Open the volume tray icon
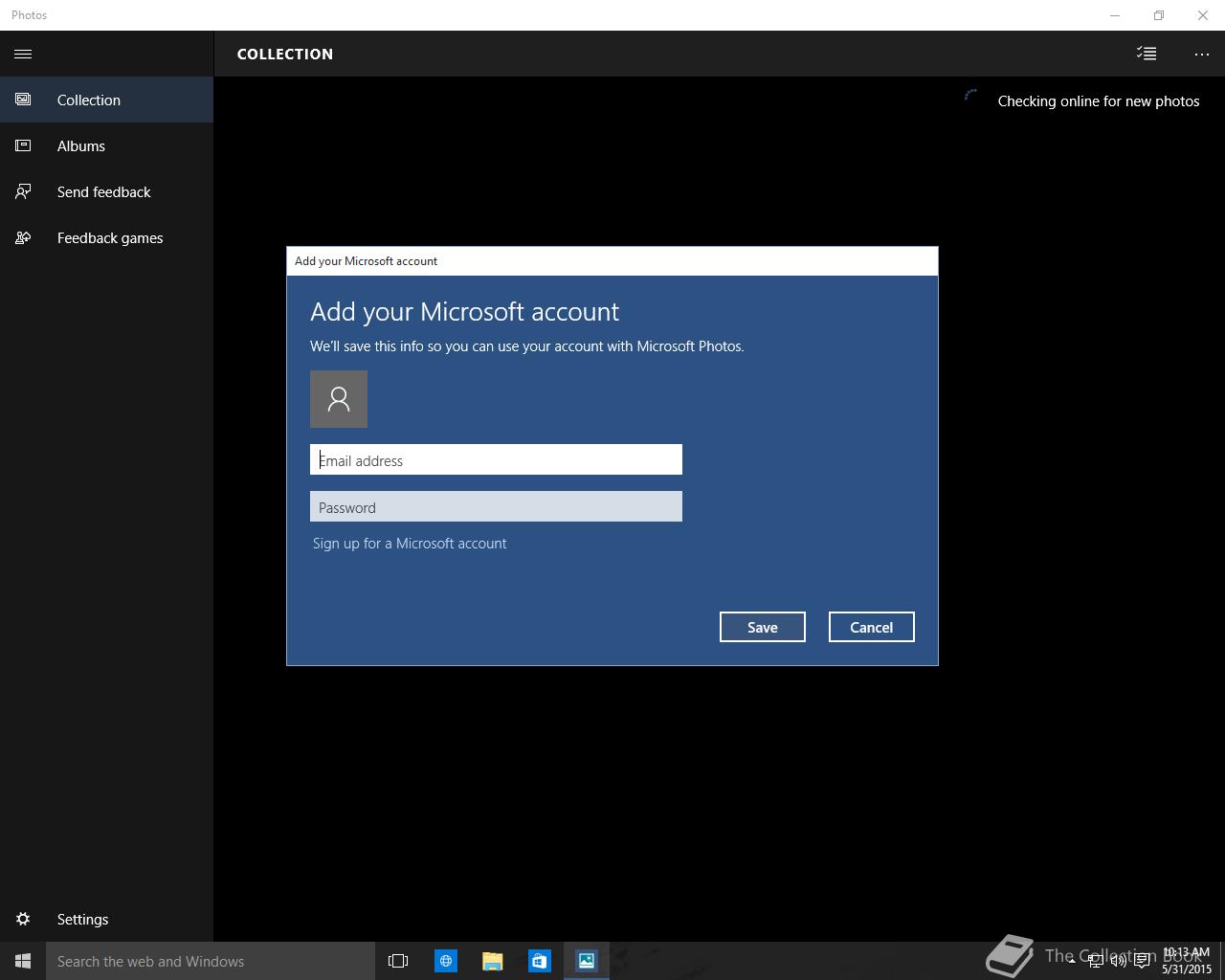This screenshot has height=980, width=1225. [1119, 961]
